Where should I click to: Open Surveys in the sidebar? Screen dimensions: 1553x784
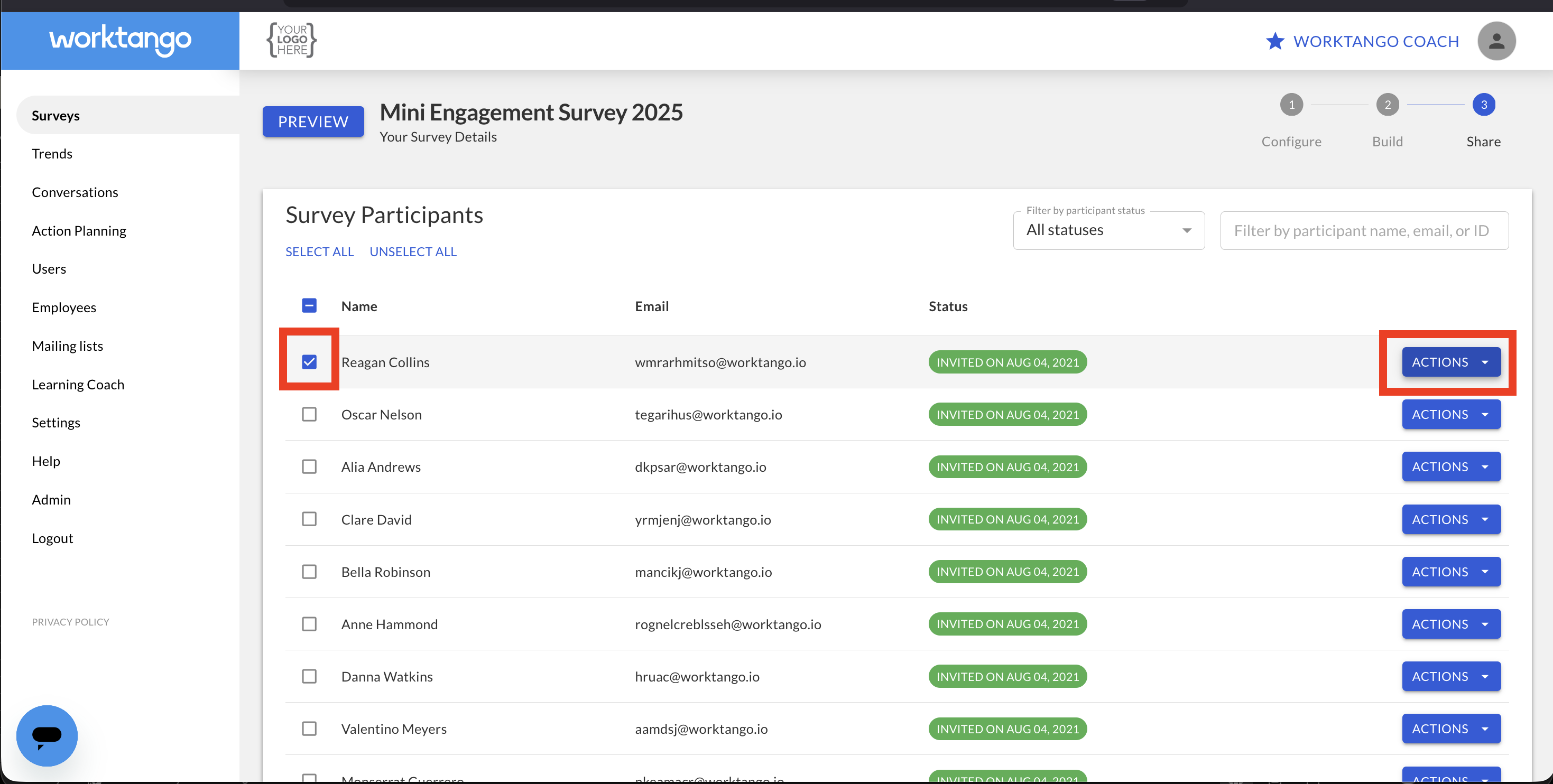[128, 115]
